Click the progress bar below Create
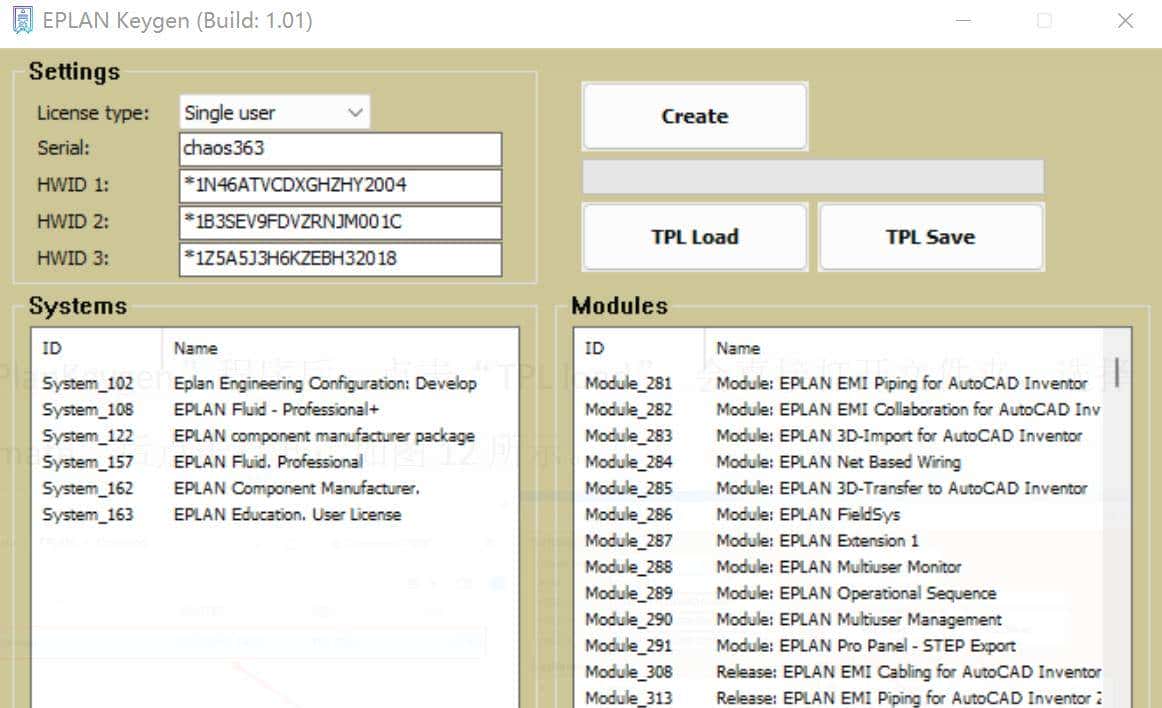This screenshot has width=1162, height=708. pyautogui.click(x=812, y=177)
